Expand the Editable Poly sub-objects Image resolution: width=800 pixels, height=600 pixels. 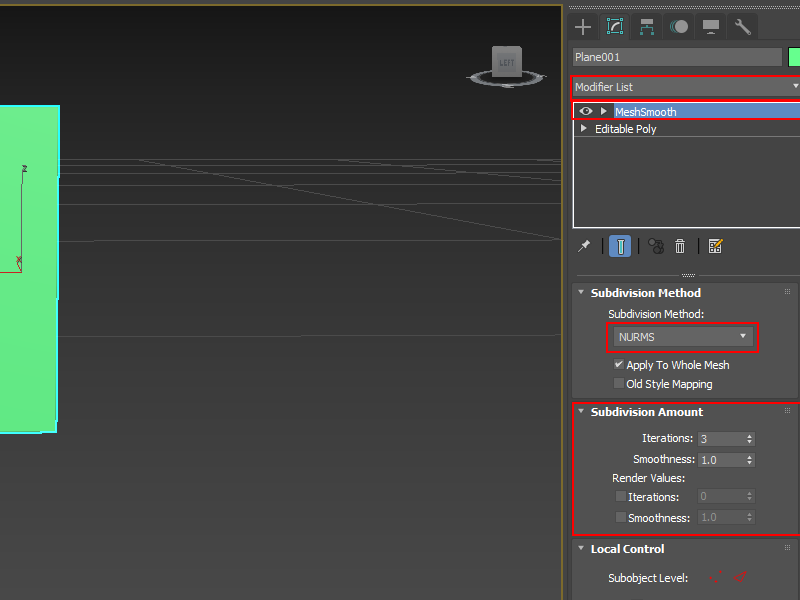tap(584, 129)
